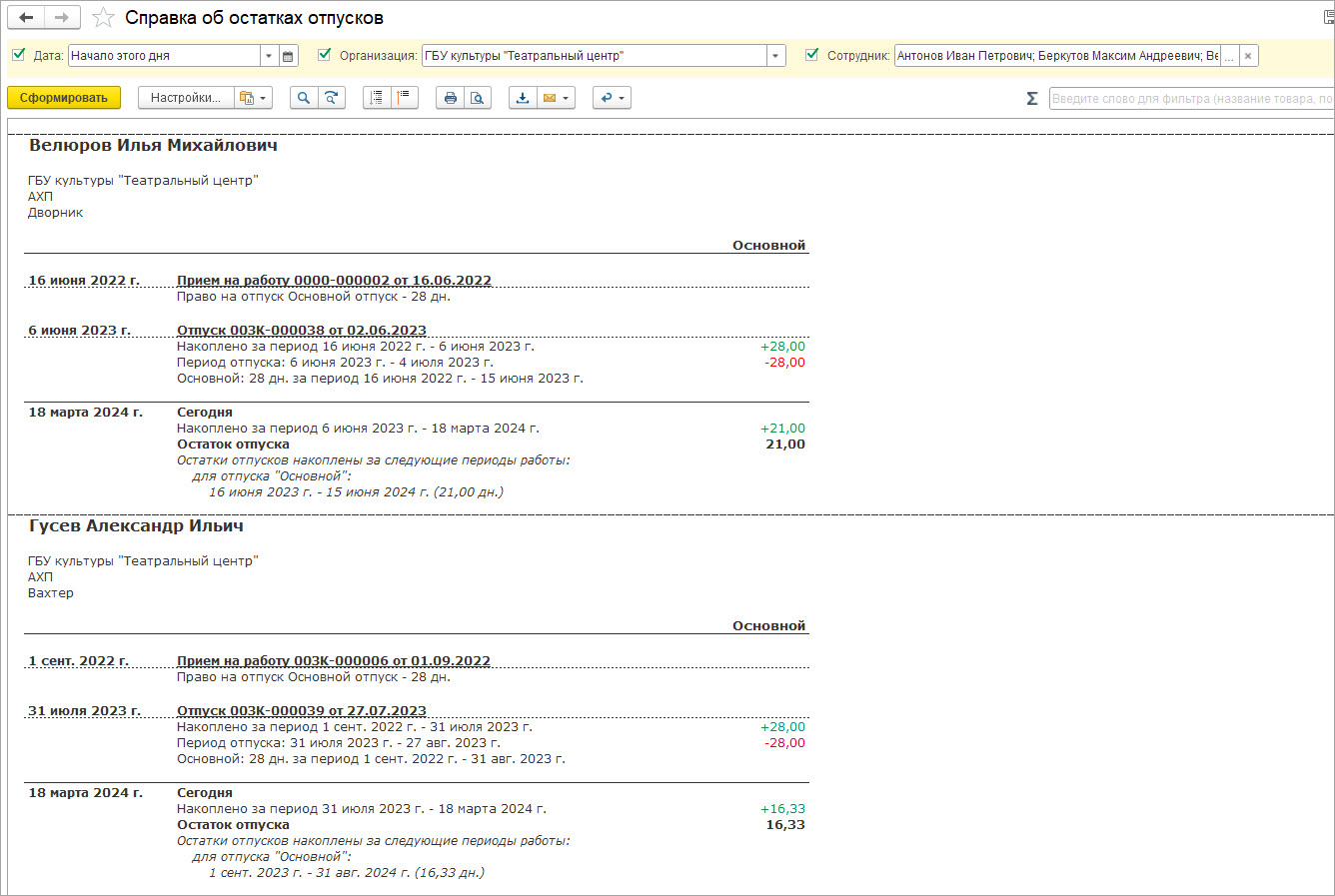Click the blue return-arrow toolbar icon
The width and height of the screenshot is (1335, 896).
[x=606, y=98]
